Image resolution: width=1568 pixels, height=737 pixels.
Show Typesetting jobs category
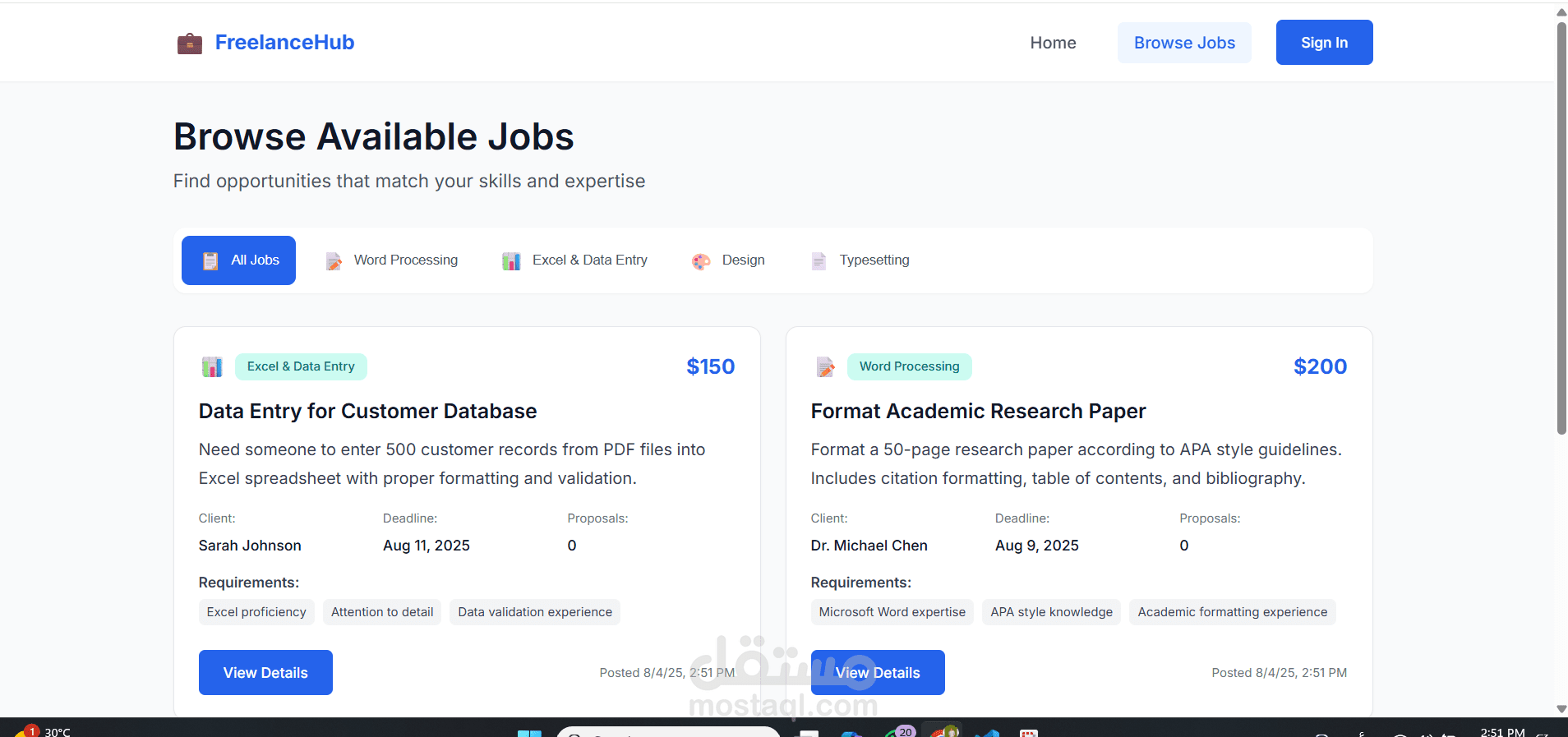tap(860, 260)
